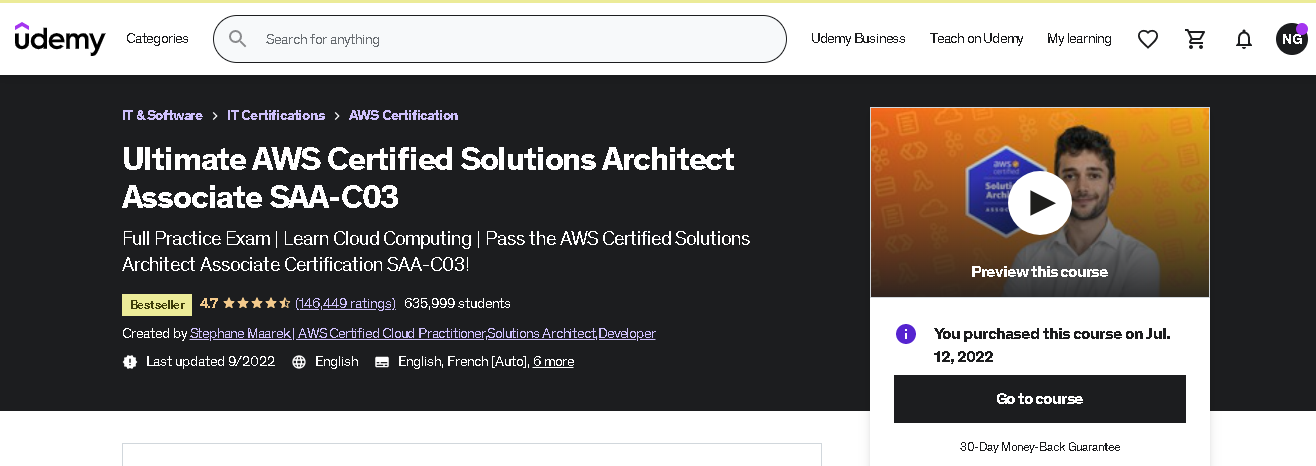Go to IT & Software breadcrumb
The height and width of the screenshot is (466, 1316).
pos(162,115)
